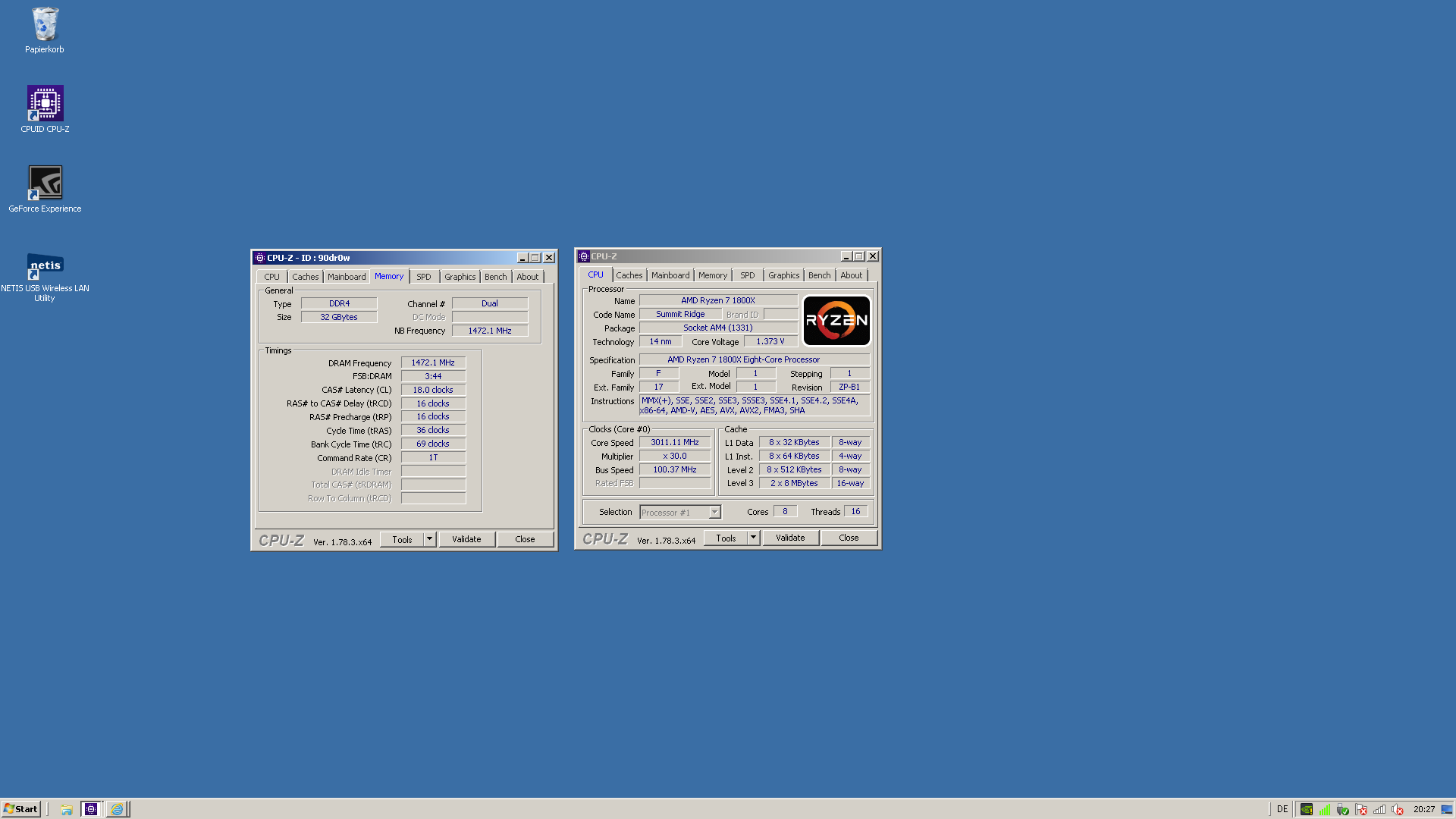
Task: Click the Ryzen logo image
Action: (836, 321)
